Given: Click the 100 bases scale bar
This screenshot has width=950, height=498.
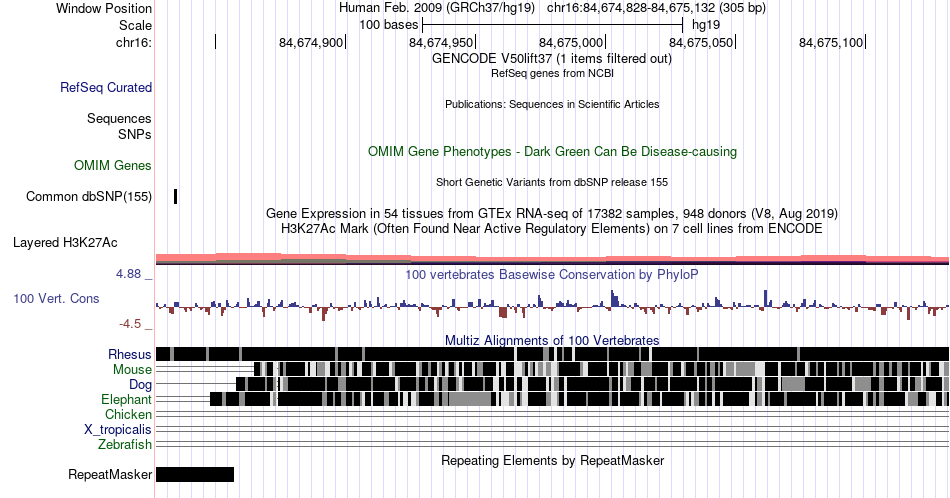Looking at the screenshot, I should click(x=553, y=25).
